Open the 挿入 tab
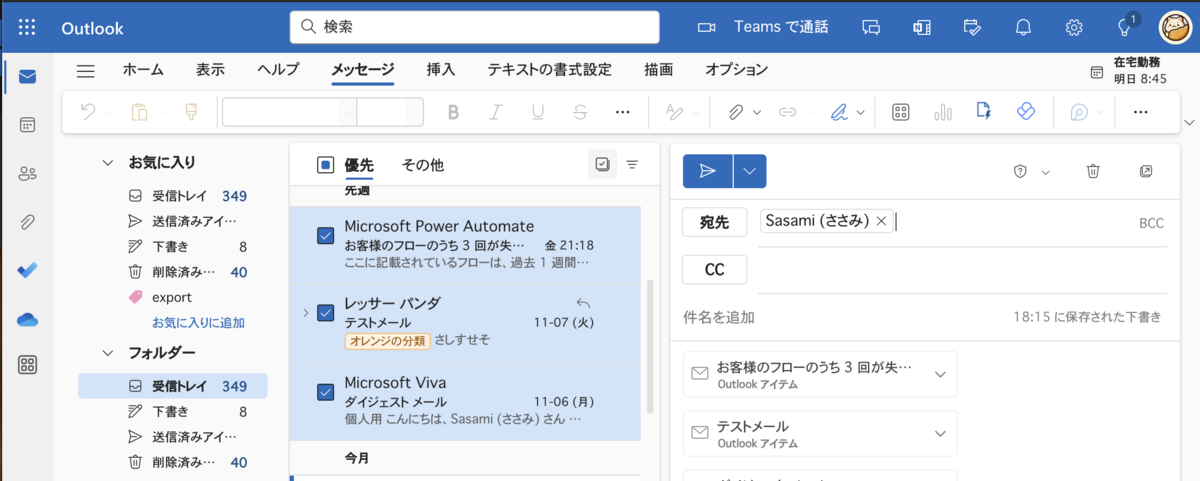 (x=441, y=70)
